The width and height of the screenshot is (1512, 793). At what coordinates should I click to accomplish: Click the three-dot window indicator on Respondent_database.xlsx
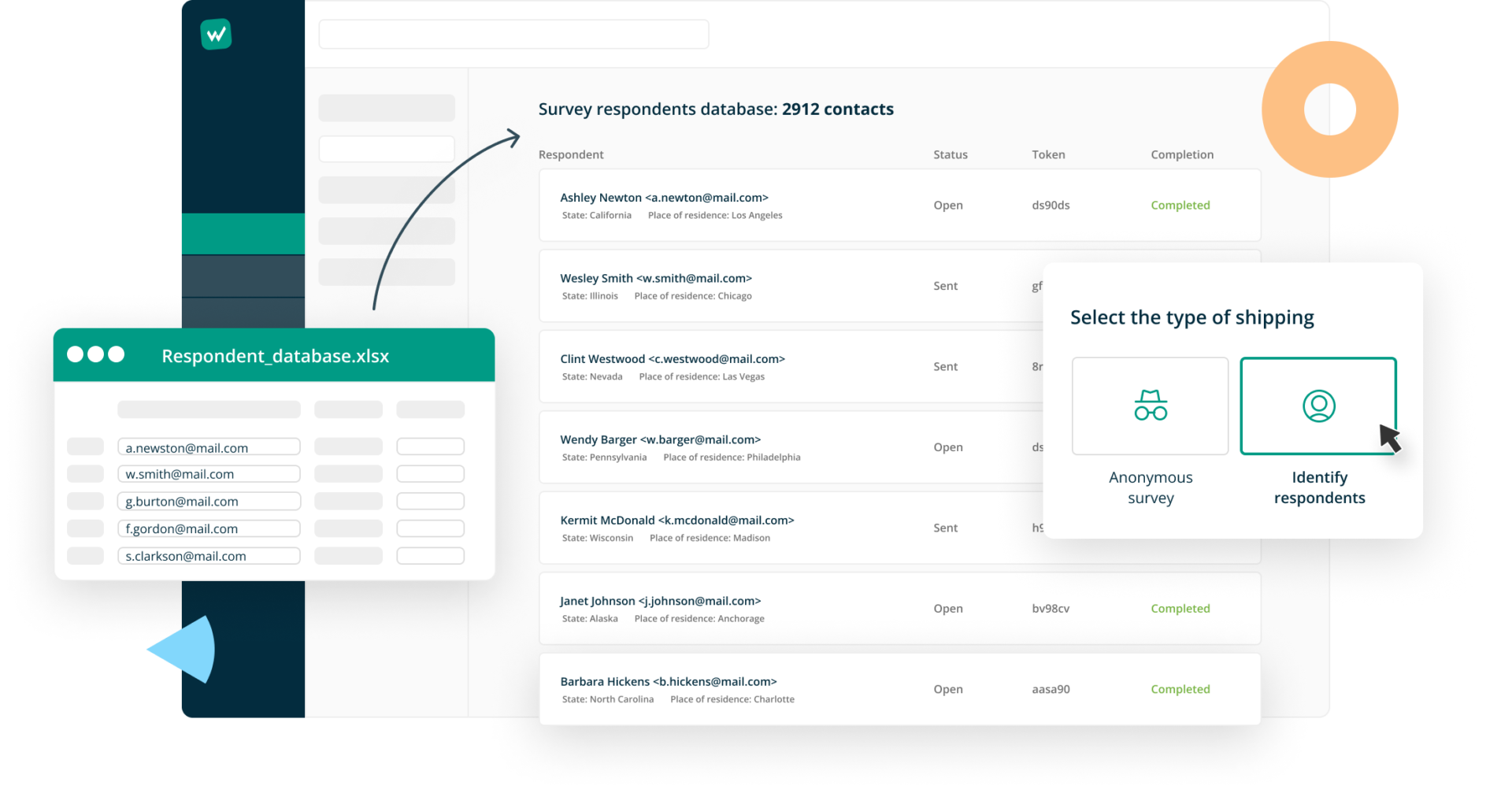click(96, 354)
